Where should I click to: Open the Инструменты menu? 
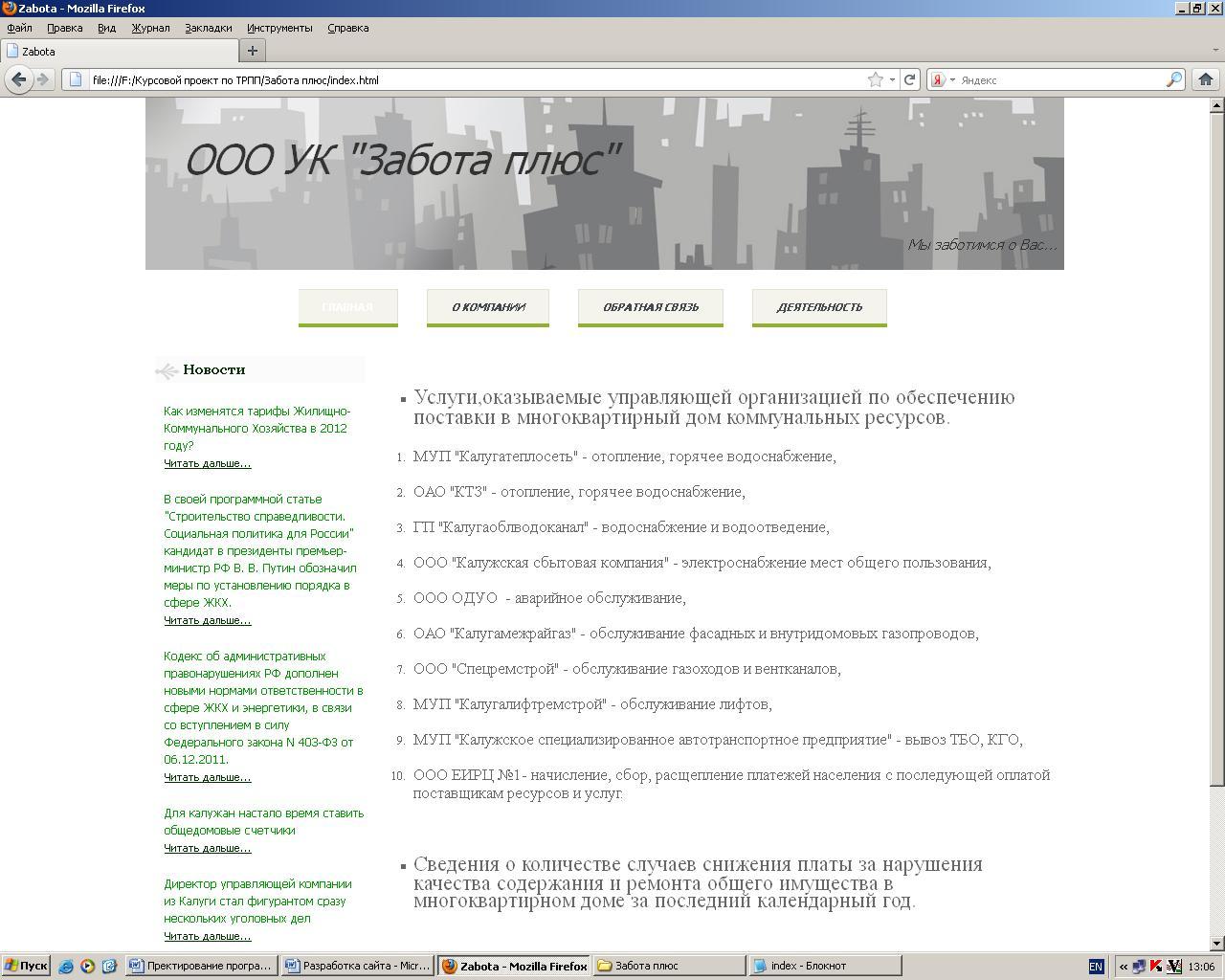click(279, 28)
